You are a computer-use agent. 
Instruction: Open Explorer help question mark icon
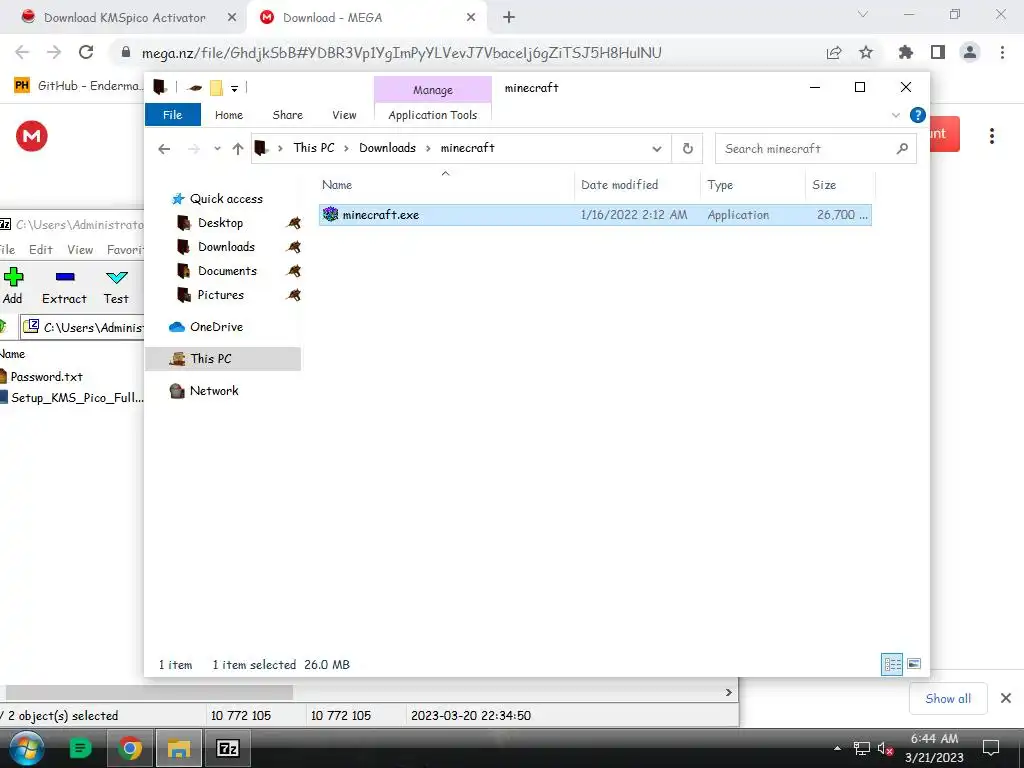[918, 115]
